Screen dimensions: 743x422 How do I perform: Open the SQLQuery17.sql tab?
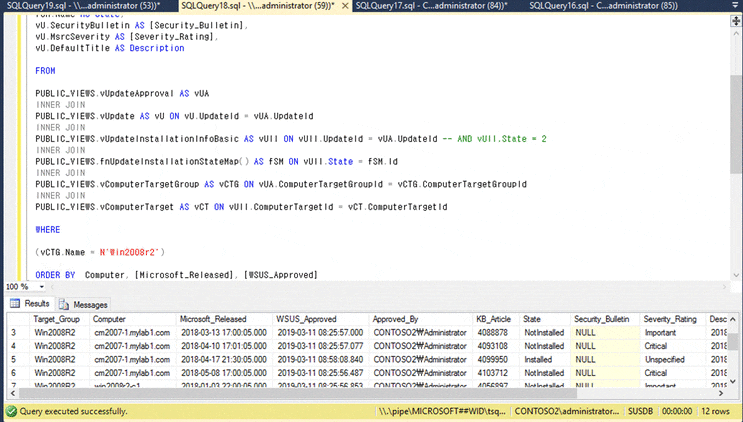tap(431, 6)
